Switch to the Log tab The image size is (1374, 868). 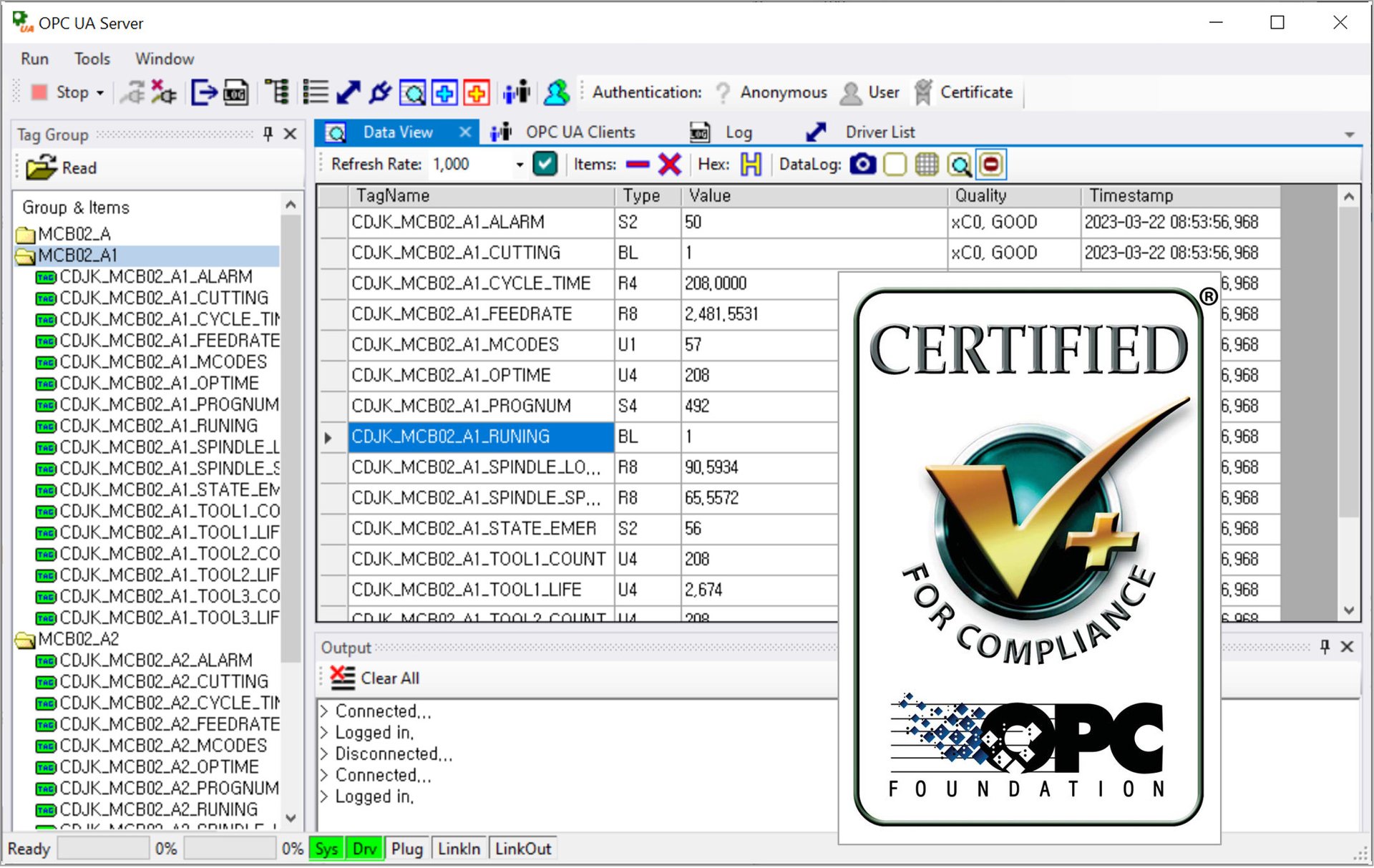(x=721, y=132)
